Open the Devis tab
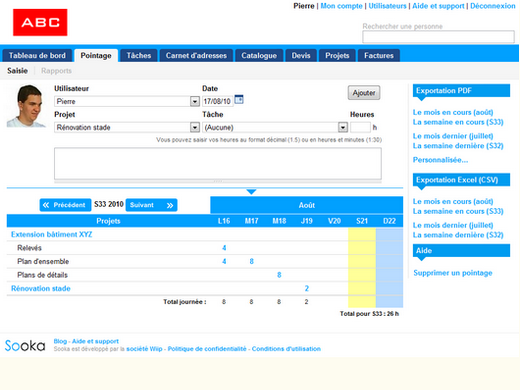This screenshot has height=390, width=520. [301, 55]
